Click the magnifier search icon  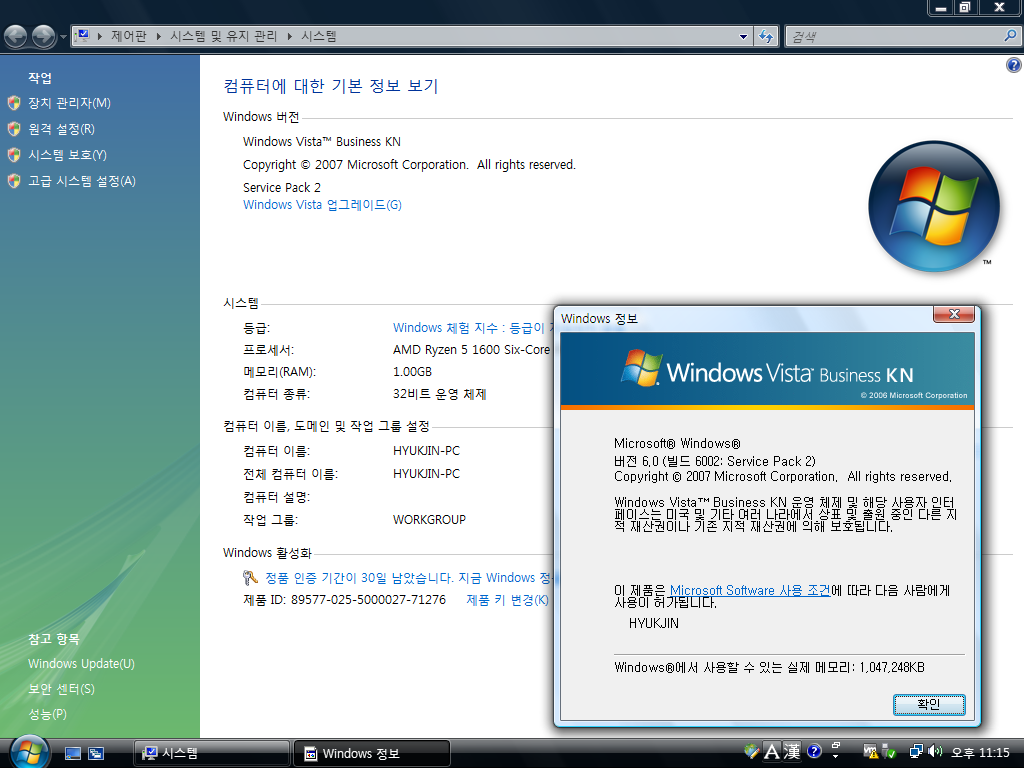pos(1010,36)
